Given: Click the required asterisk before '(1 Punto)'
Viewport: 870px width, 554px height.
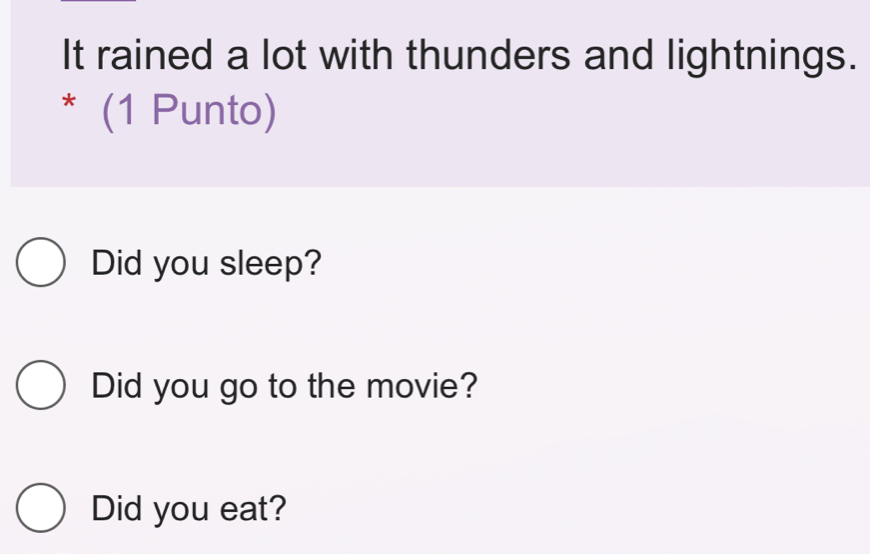Looking at the screenshot, I should point(68,104).
